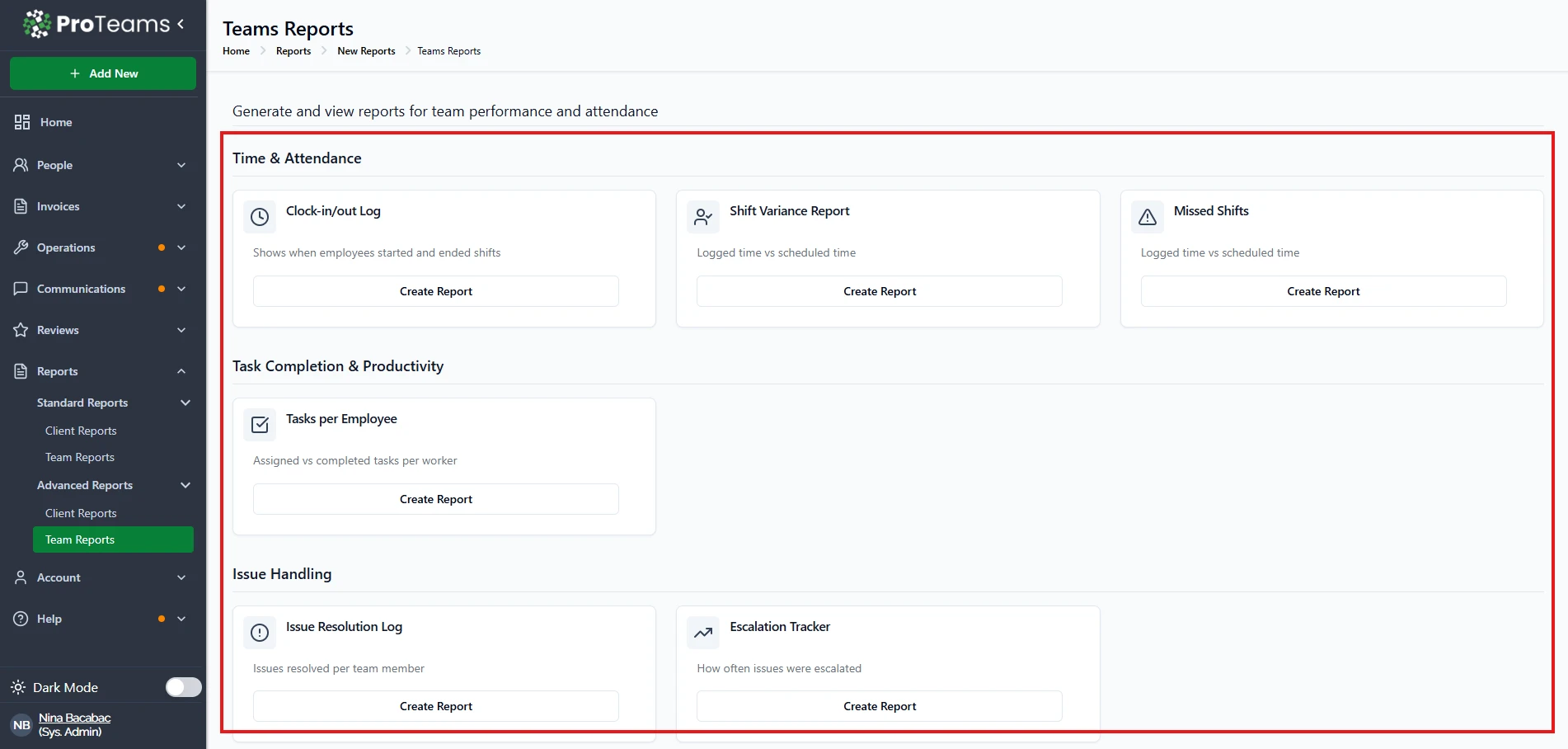Create a Missed Shifts report
Image resolution: width=1568 pixels, height=749 pixels.
tap(1322, 291)
